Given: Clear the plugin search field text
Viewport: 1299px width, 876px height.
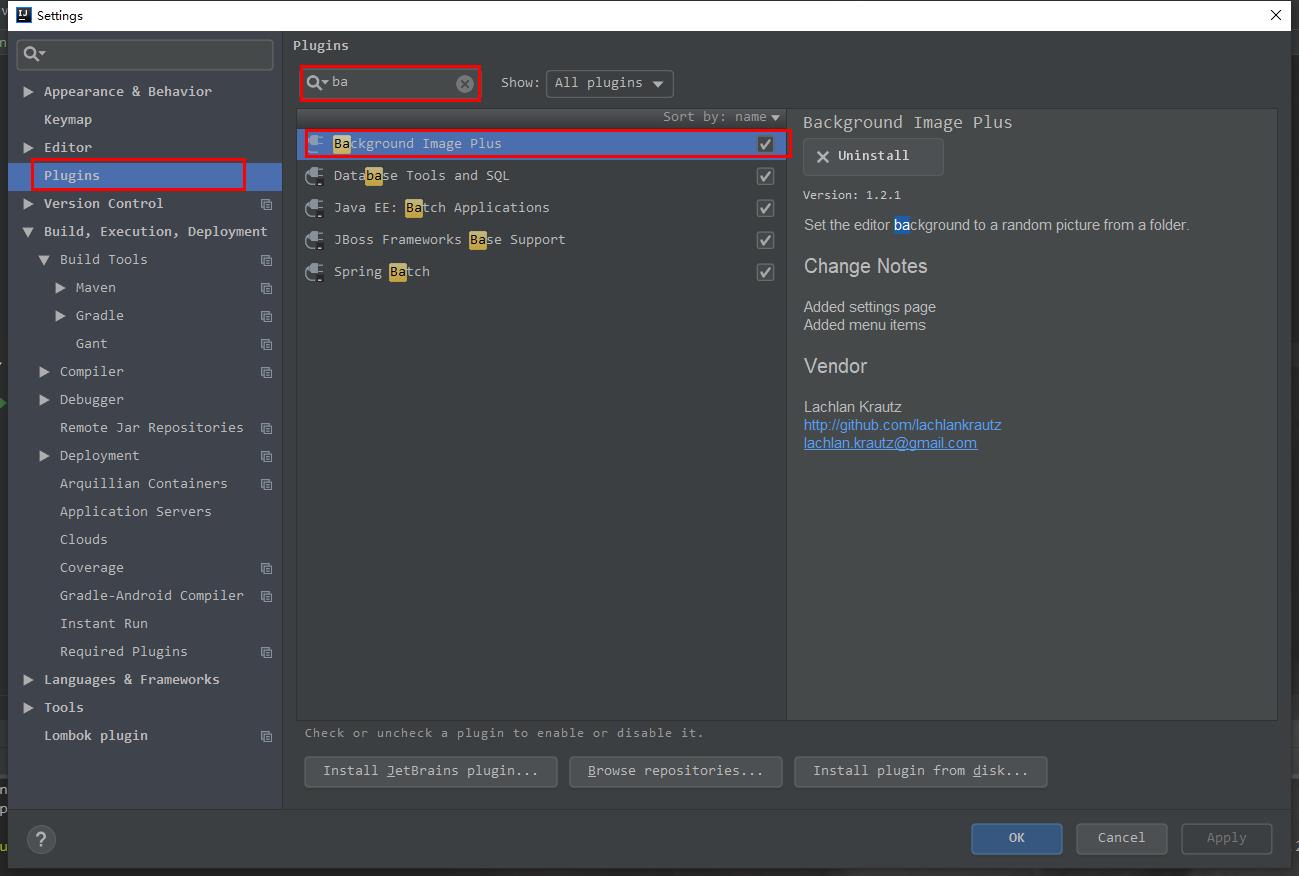Looking at the screenshot, I should coord(465,83).
